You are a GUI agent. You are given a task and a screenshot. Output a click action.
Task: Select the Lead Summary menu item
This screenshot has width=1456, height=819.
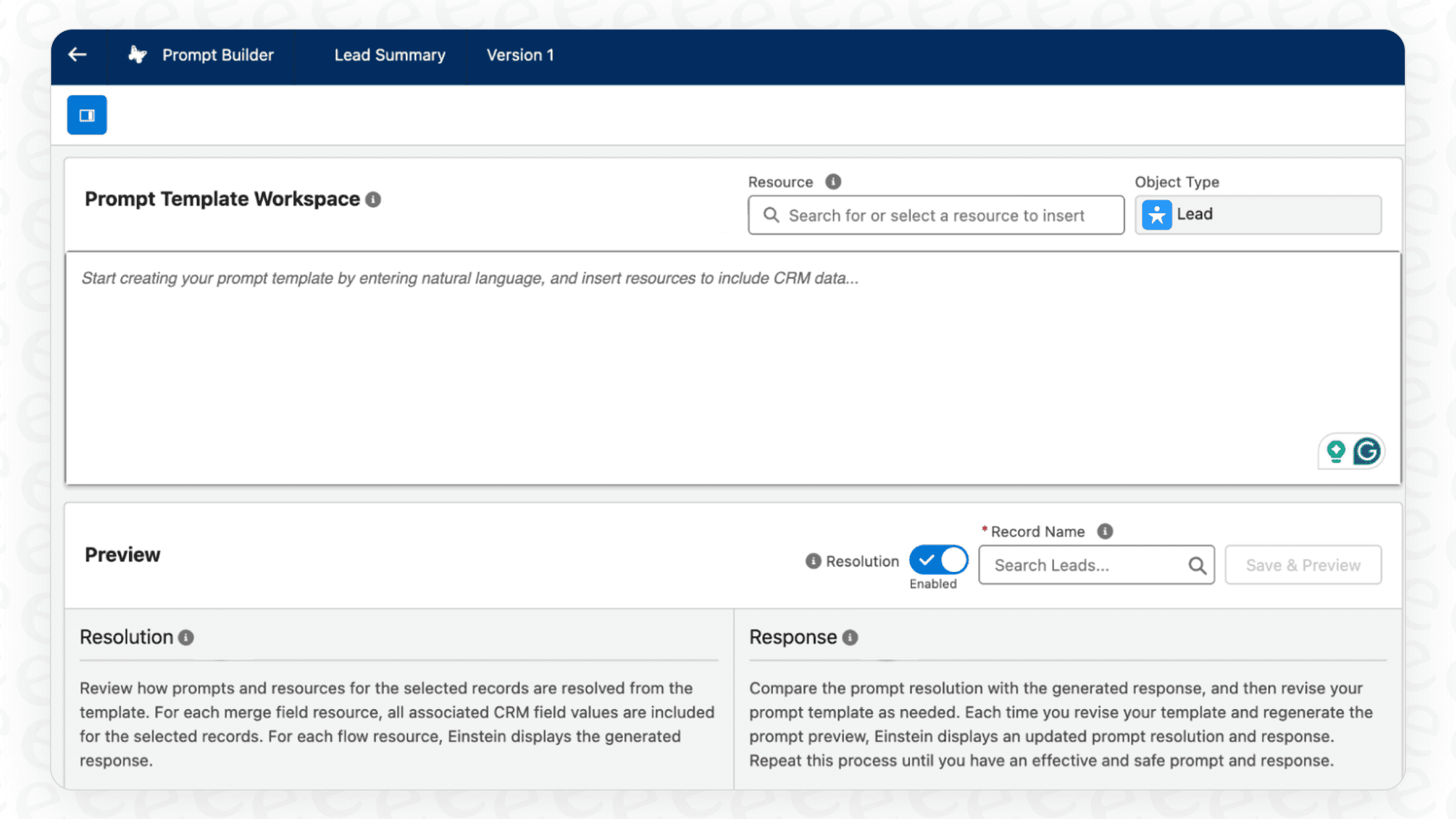tap(389, 55)
